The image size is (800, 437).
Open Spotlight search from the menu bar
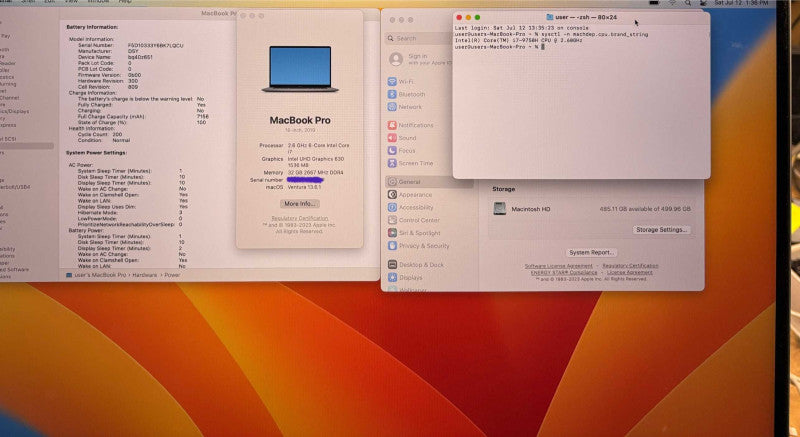[x=688, y=3]
